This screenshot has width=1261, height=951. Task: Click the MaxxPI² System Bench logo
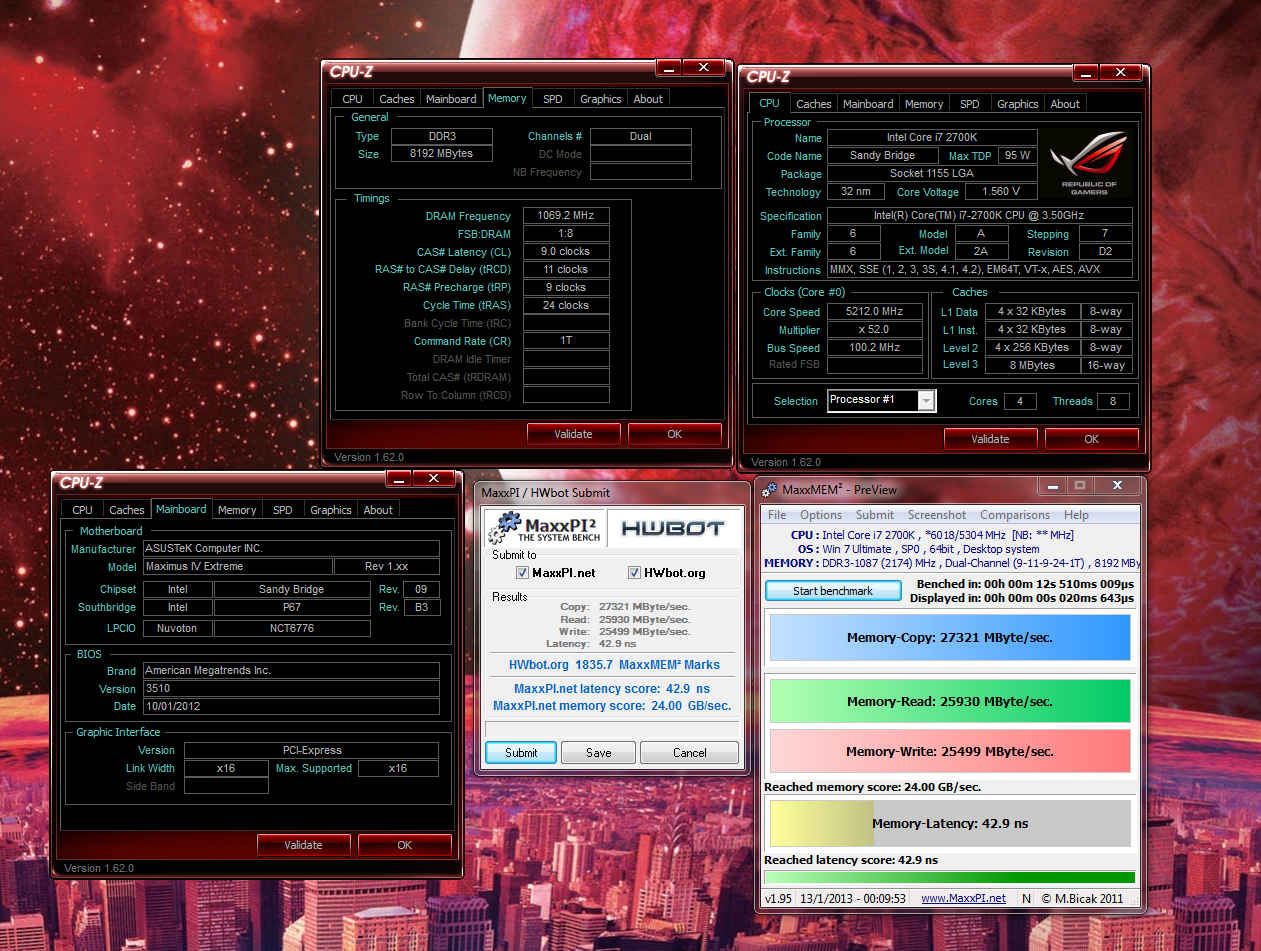tap(546, 528)
